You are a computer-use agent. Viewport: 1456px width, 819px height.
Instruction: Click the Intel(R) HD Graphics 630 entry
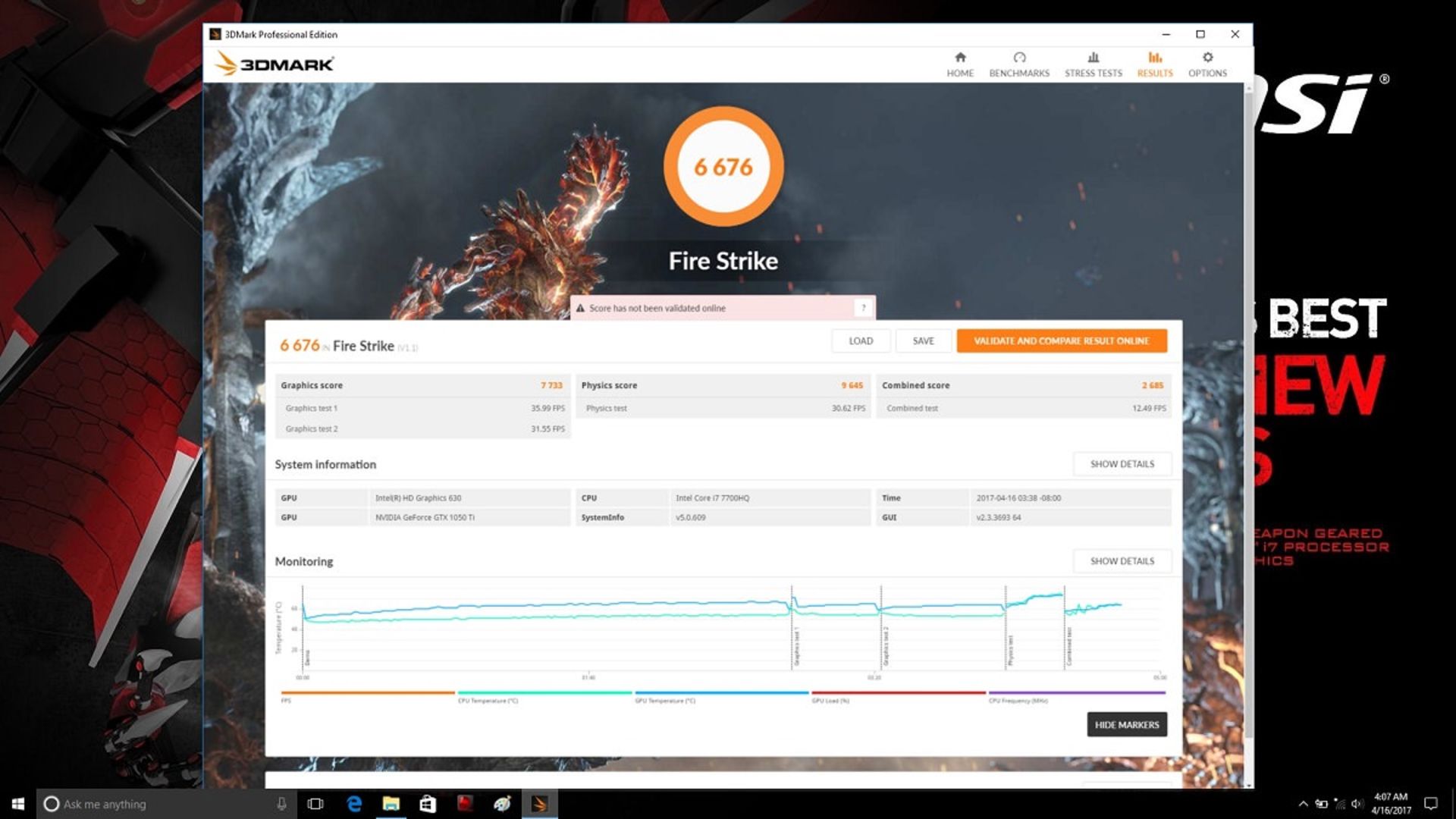[418, 498]
